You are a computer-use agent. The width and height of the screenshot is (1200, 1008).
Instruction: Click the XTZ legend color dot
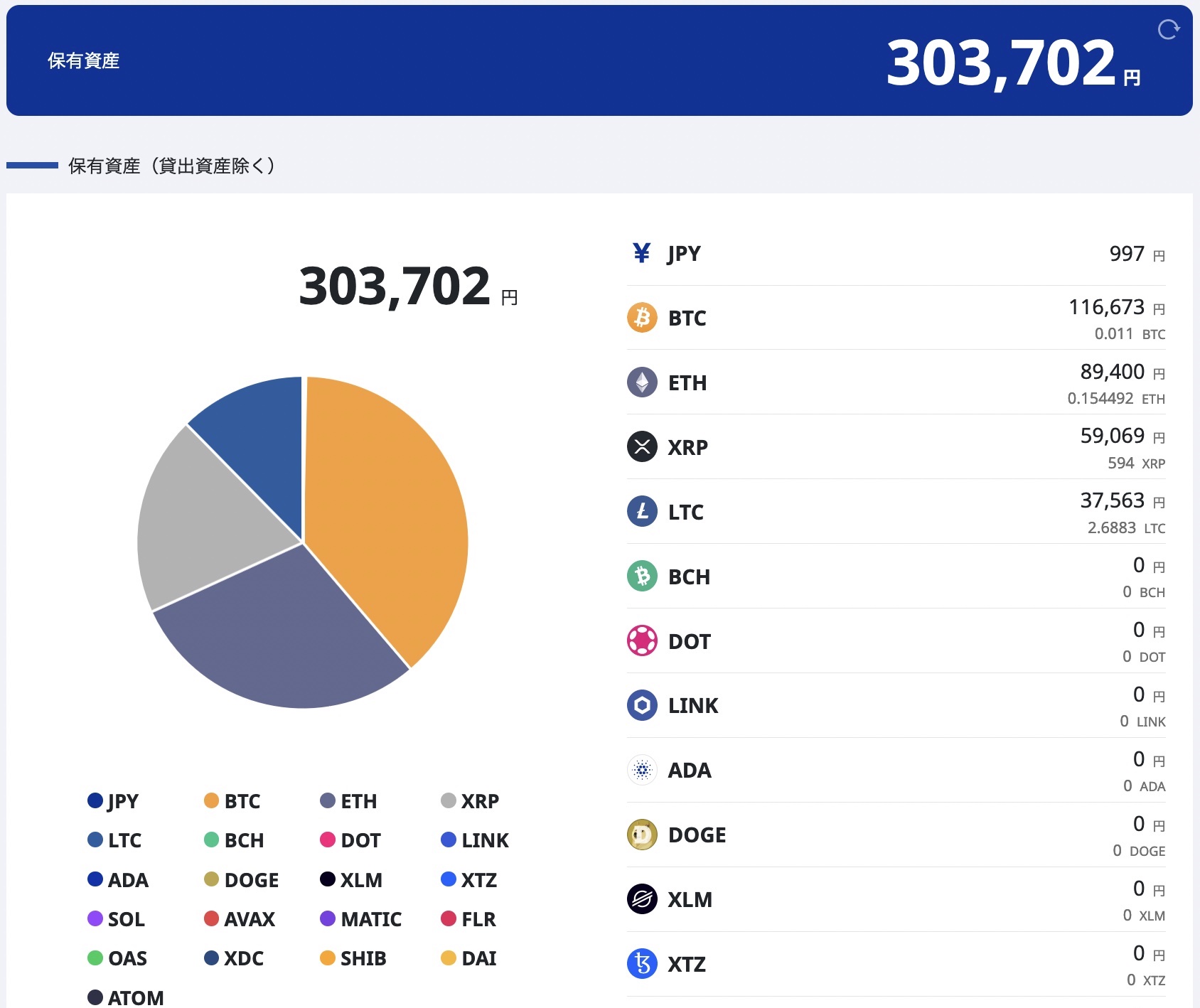point(449,879)
